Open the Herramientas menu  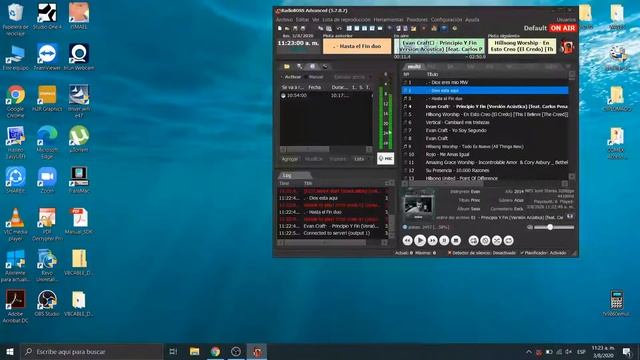click(388, 20)
